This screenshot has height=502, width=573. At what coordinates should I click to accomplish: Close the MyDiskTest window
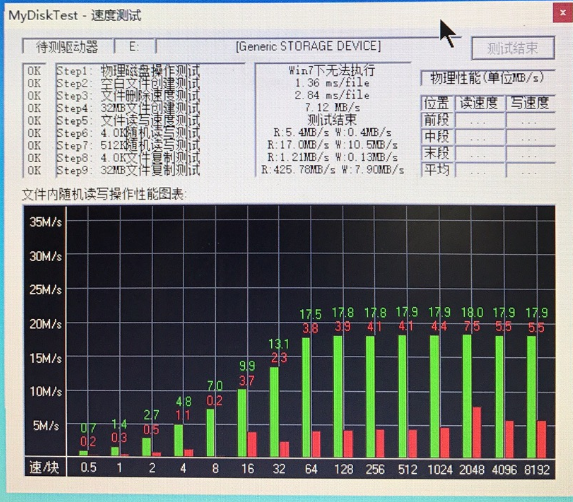[x=563, y=13]
